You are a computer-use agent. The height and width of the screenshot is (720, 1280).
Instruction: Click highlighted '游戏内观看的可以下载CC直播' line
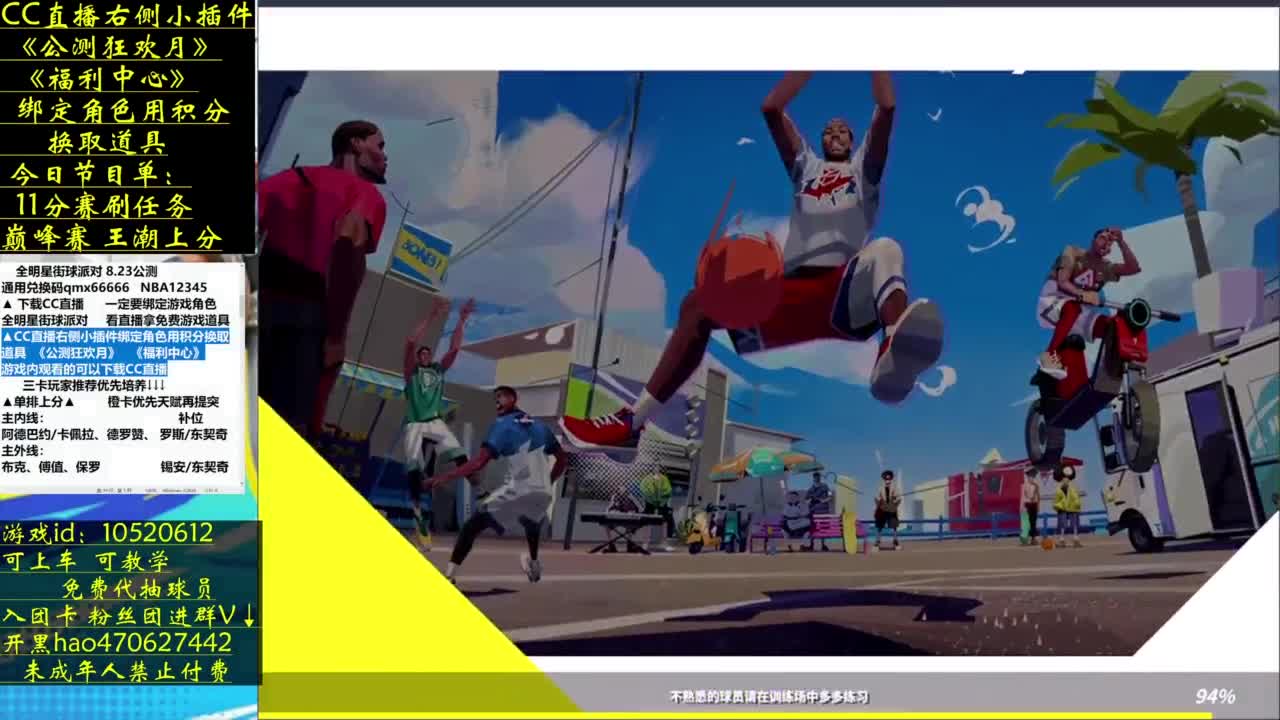[84, 369]
